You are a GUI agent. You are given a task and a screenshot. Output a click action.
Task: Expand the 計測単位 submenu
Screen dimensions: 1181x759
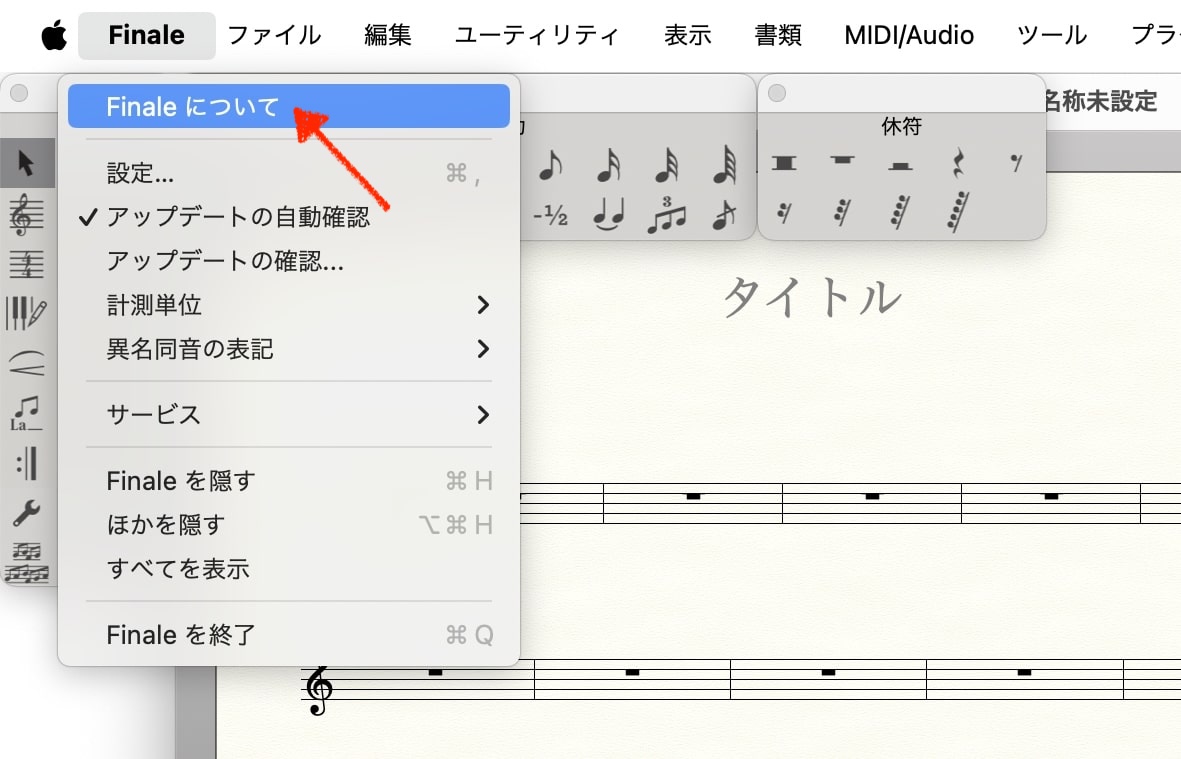[x=288, y=305]
